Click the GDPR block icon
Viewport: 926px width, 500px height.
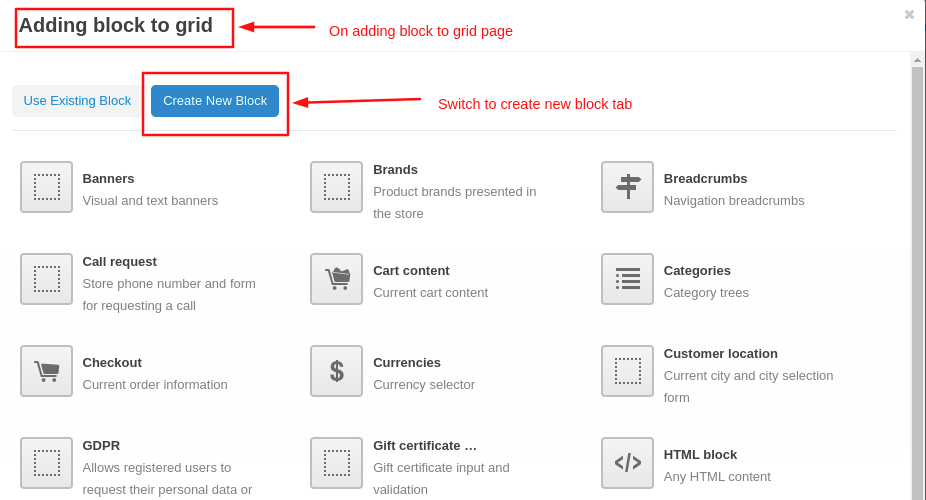46,463
